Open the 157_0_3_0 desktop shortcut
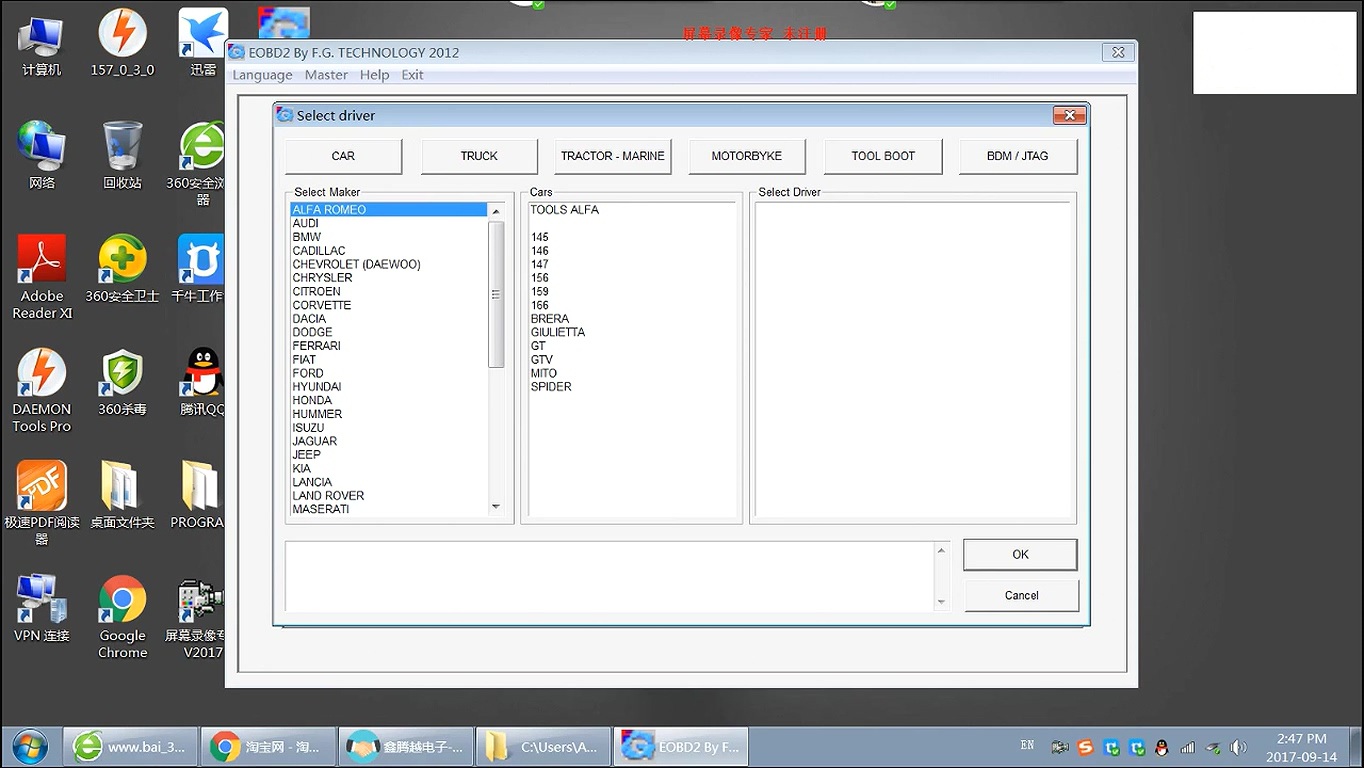 [122, 42]
